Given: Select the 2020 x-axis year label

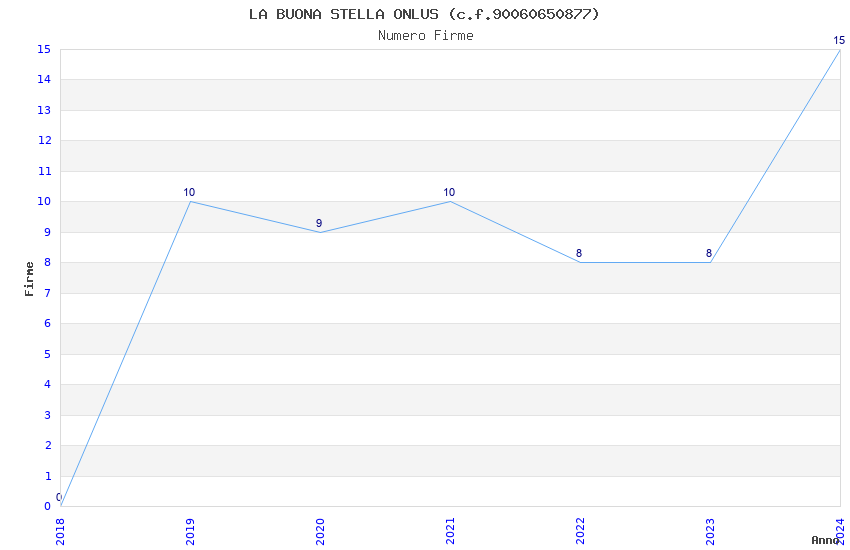Looking at the screenshot, I should pyautogui.click(x=320, y=531).
